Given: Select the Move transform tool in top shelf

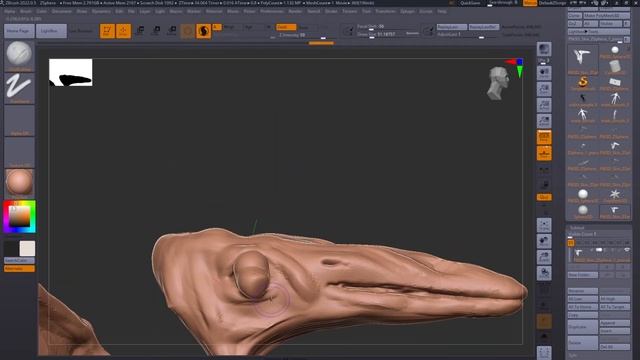Looking at the screenshot, I should pyautogui.click(x=140, y=31).
